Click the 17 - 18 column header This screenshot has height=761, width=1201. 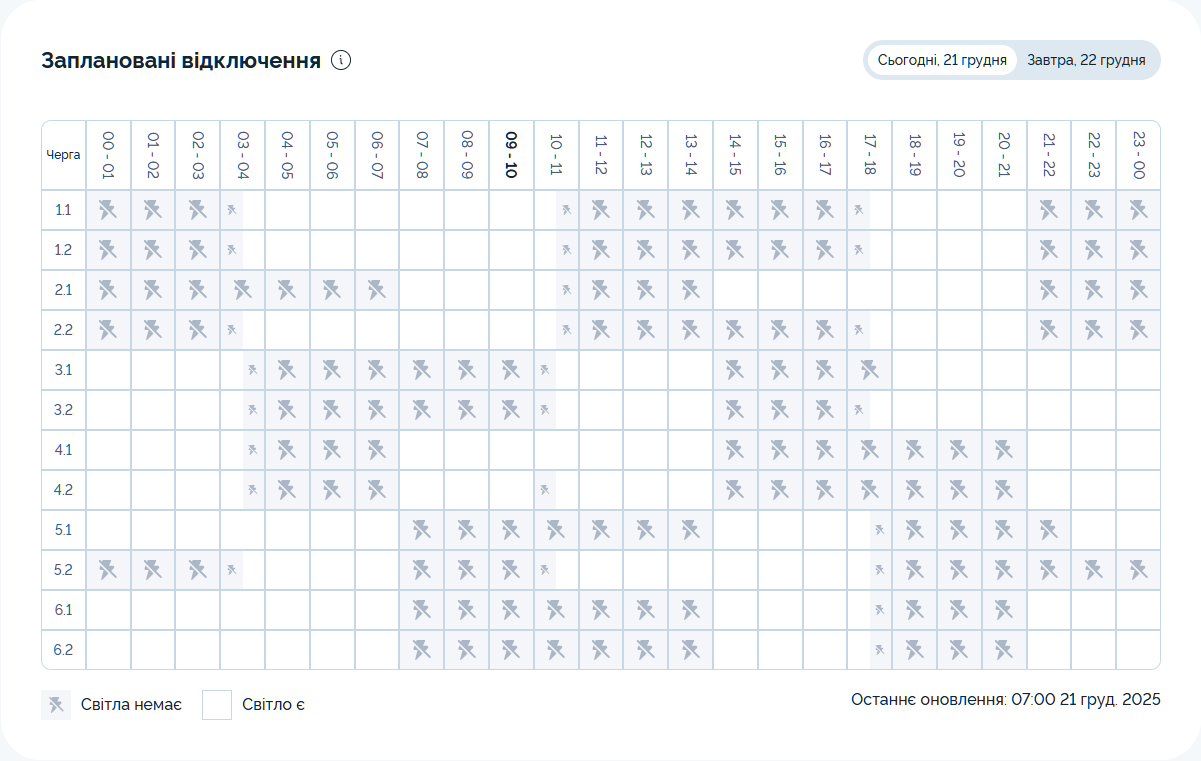tap(870, 155)
